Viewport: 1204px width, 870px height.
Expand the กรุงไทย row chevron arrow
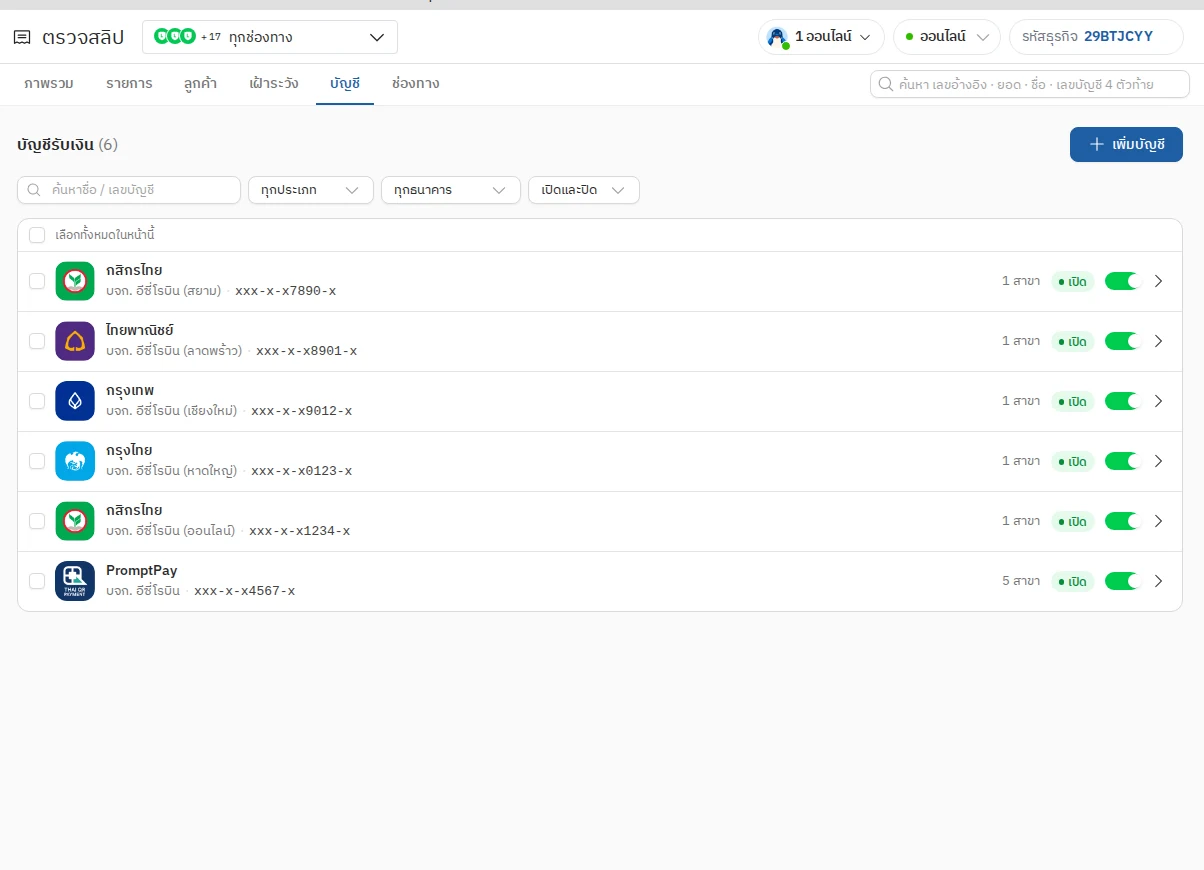coord(1159,461)
